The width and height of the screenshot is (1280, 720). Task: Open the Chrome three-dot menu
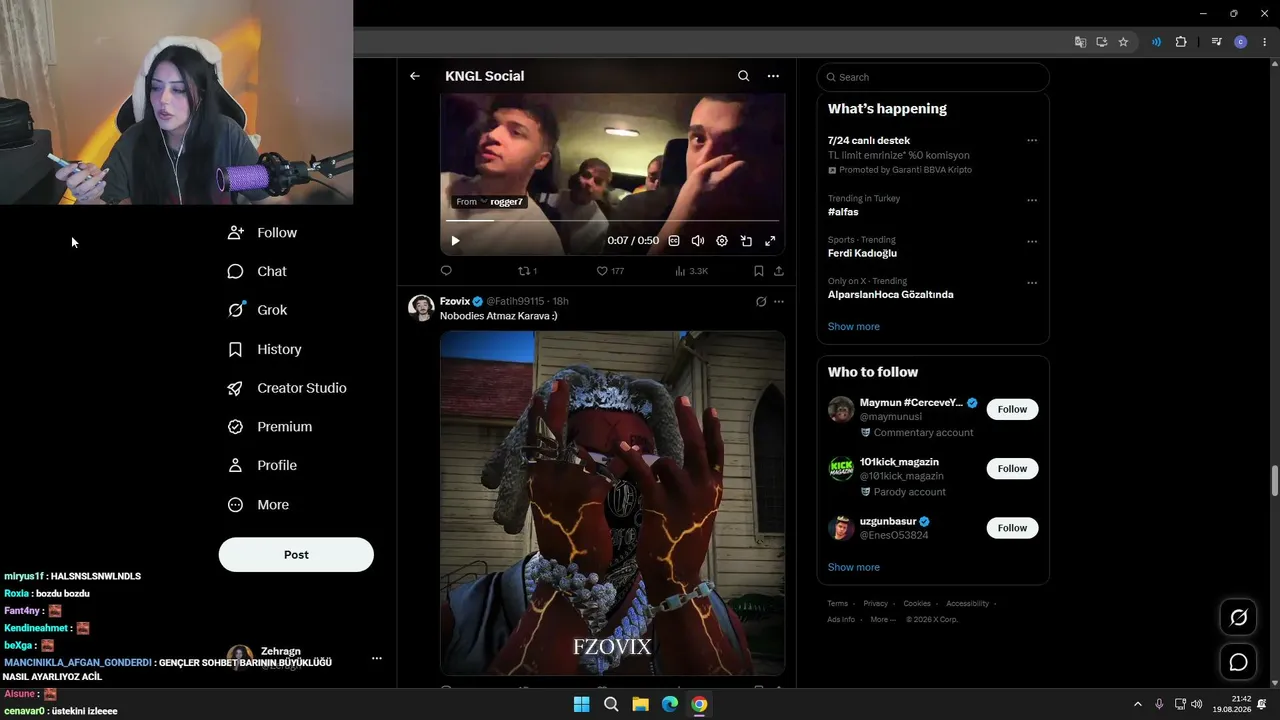tap(1265, 42)
